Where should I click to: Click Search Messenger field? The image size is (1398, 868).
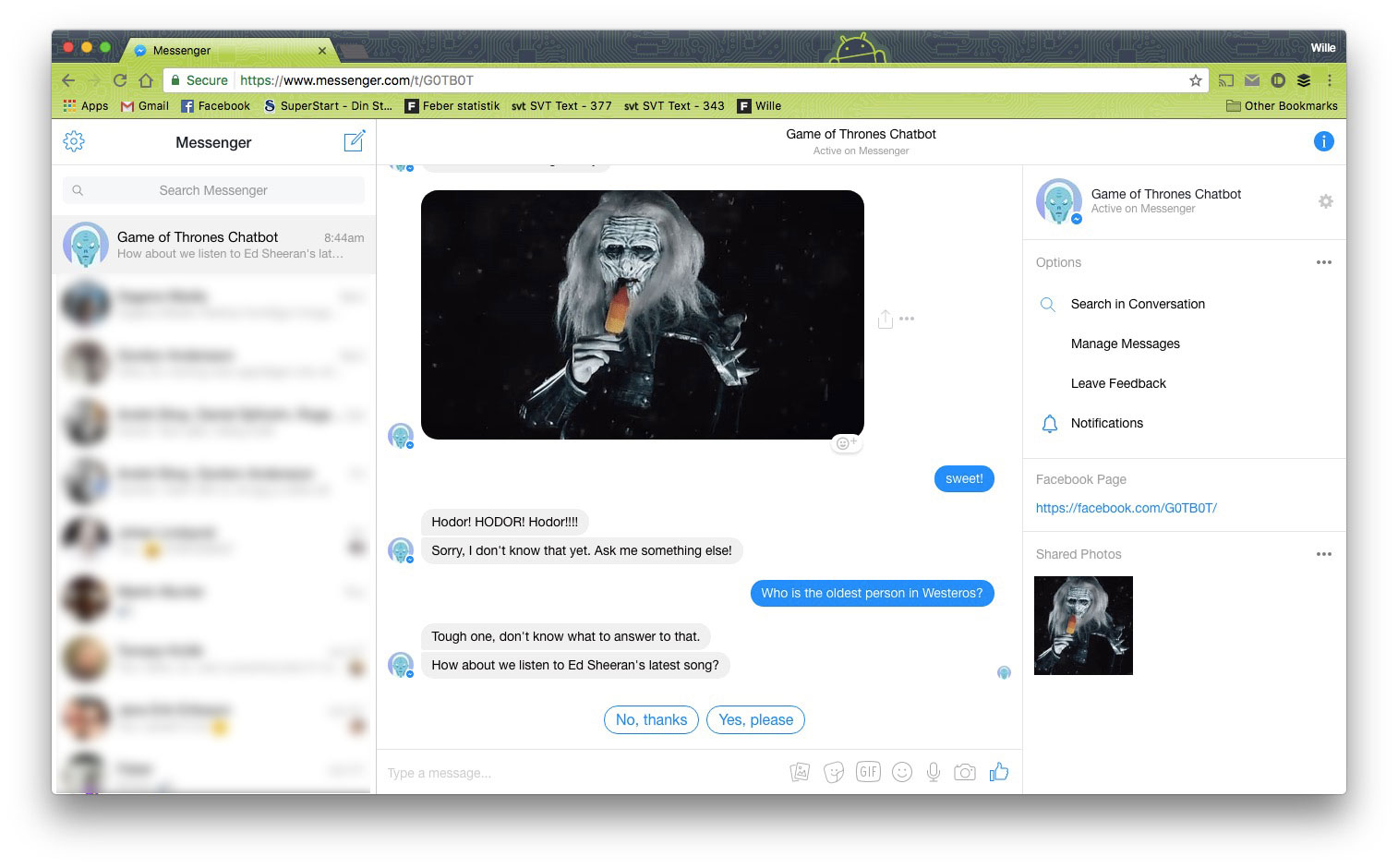213,190
